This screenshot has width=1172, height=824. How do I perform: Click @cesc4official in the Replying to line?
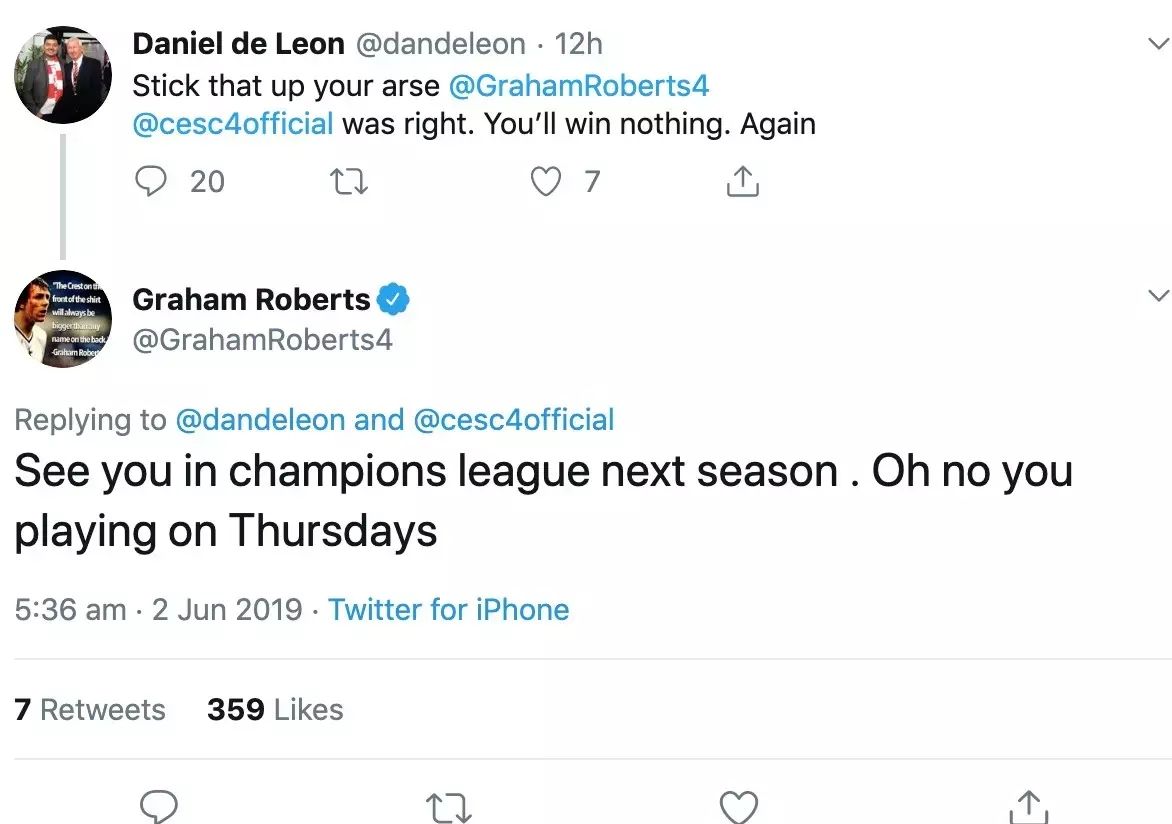(x=514, y=420)
